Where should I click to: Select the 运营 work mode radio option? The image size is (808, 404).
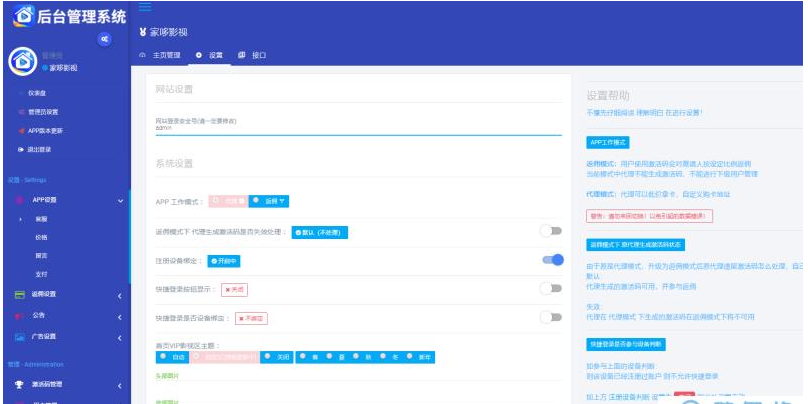[x=270, y=201]
